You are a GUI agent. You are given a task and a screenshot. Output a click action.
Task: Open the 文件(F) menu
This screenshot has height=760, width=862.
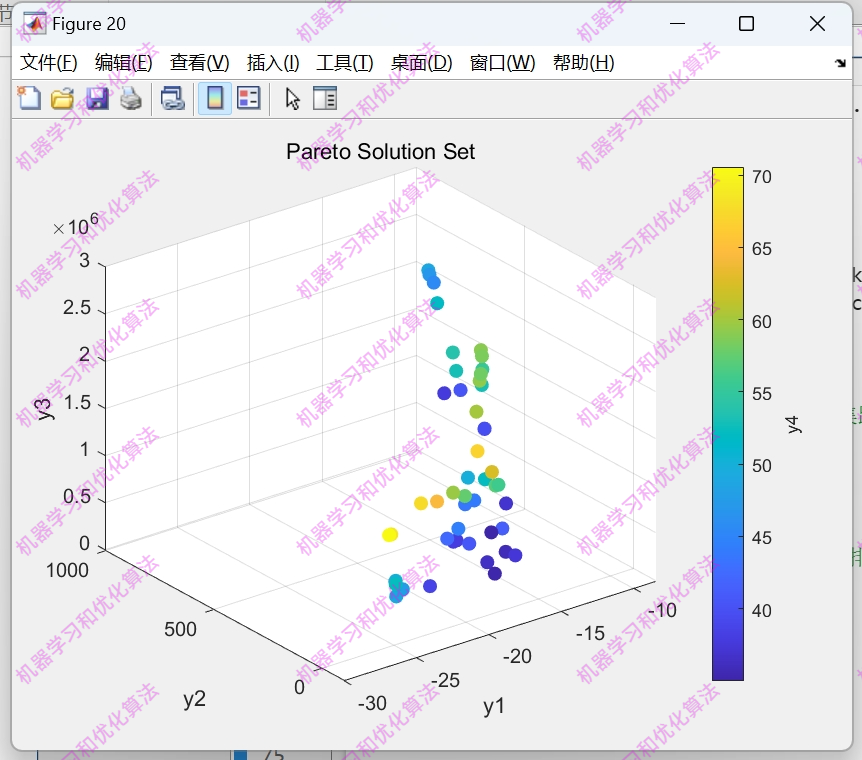[48, 63]
